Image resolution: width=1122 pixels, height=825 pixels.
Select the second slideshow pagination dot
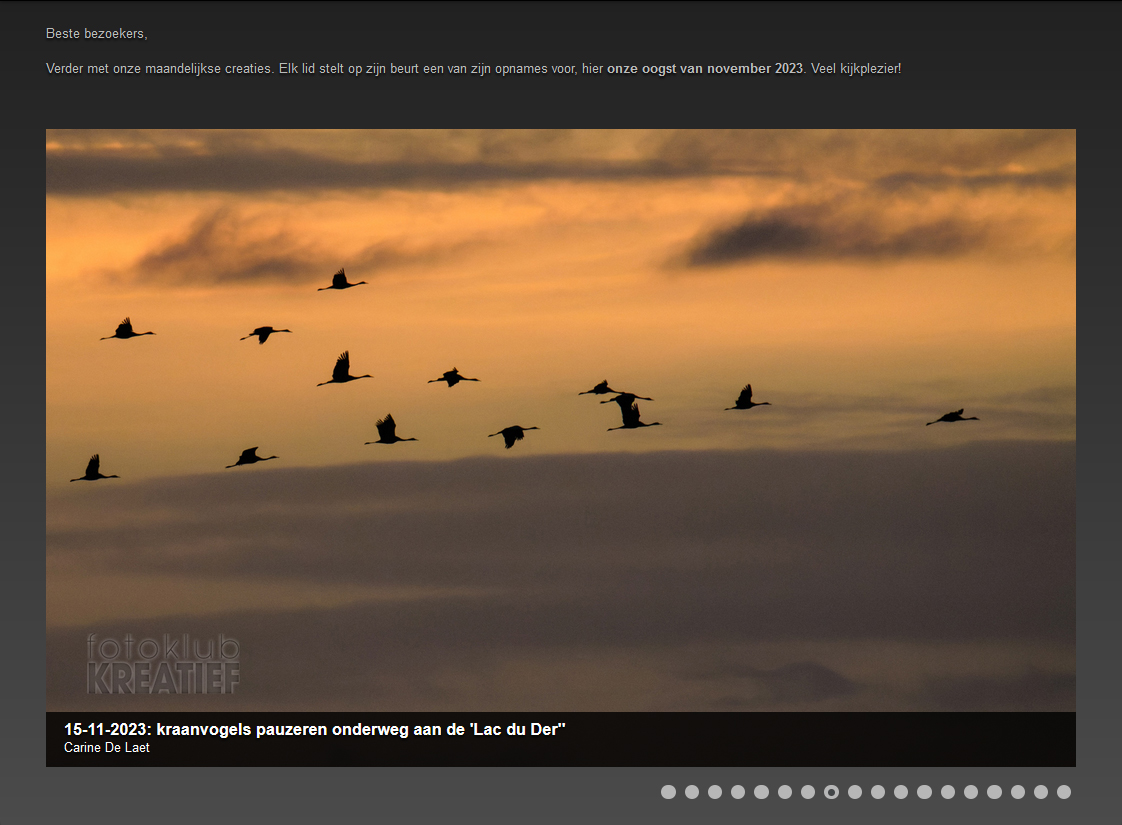692,792
